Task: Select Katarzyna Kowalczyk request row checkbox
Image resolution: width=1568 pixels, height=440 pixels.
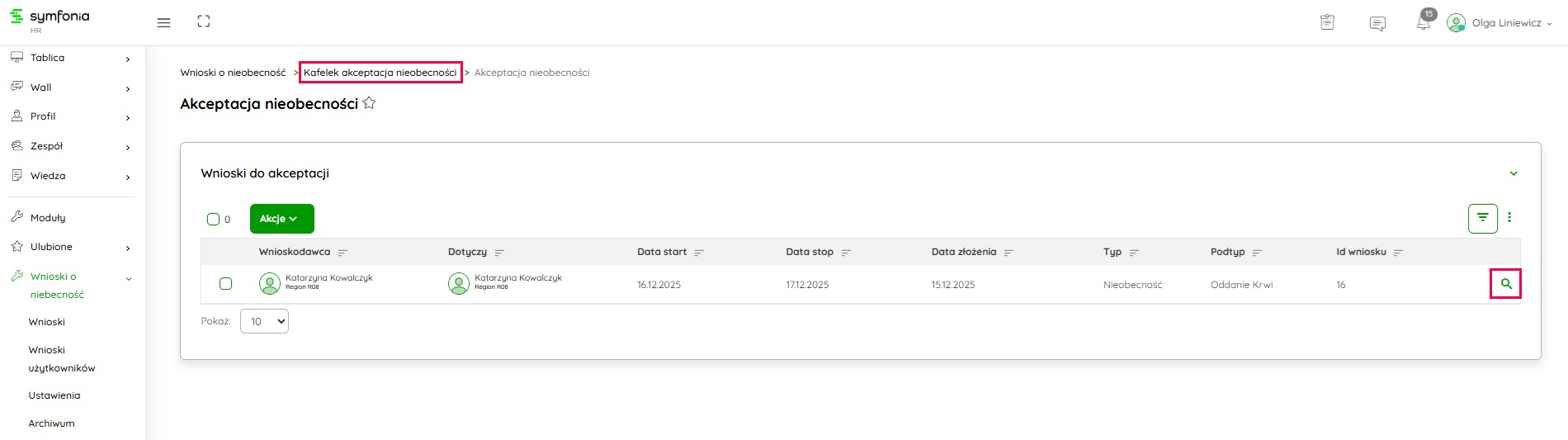Action: [x=225, y=284]
